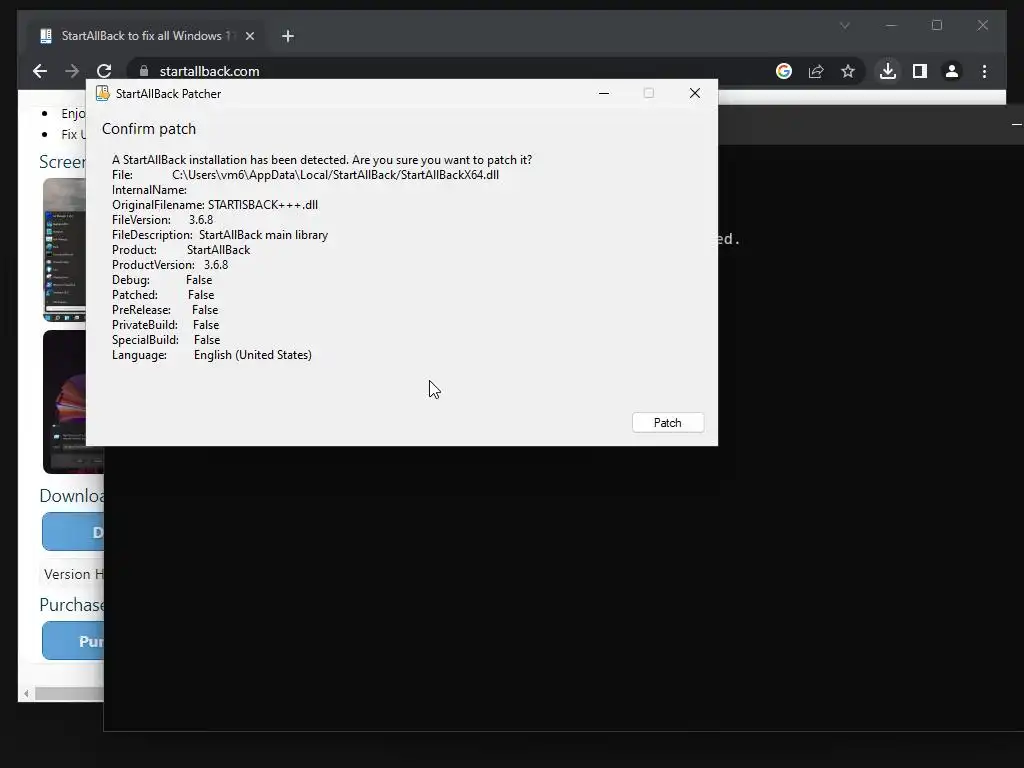Open a new Chrome tab
This screenshot has height=768, width=1024.
(x=288, y=36)
